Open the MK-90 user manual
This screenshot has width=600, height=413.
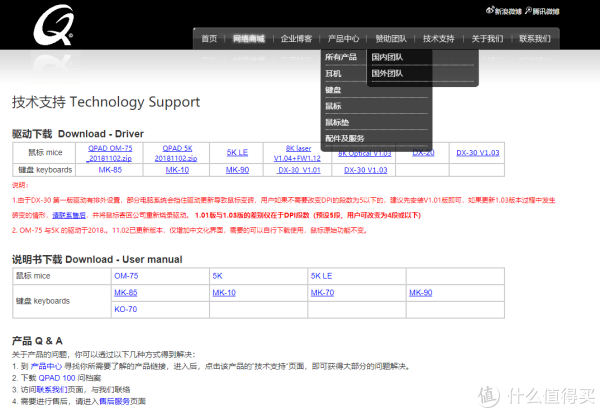[x=421, y=293]
